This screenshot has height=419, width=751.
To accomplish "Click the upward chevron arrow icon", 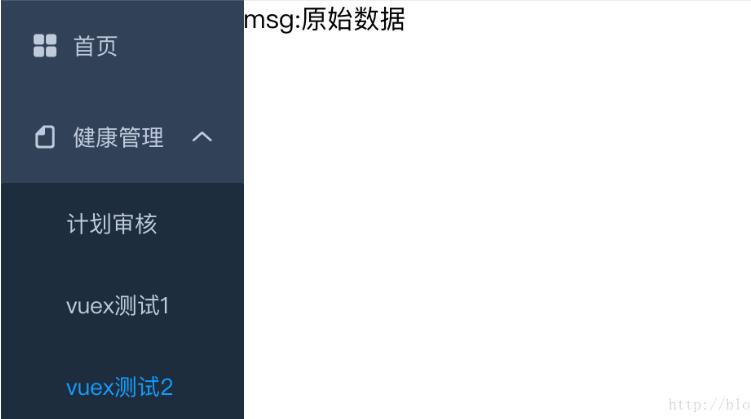I will point(202,137).
